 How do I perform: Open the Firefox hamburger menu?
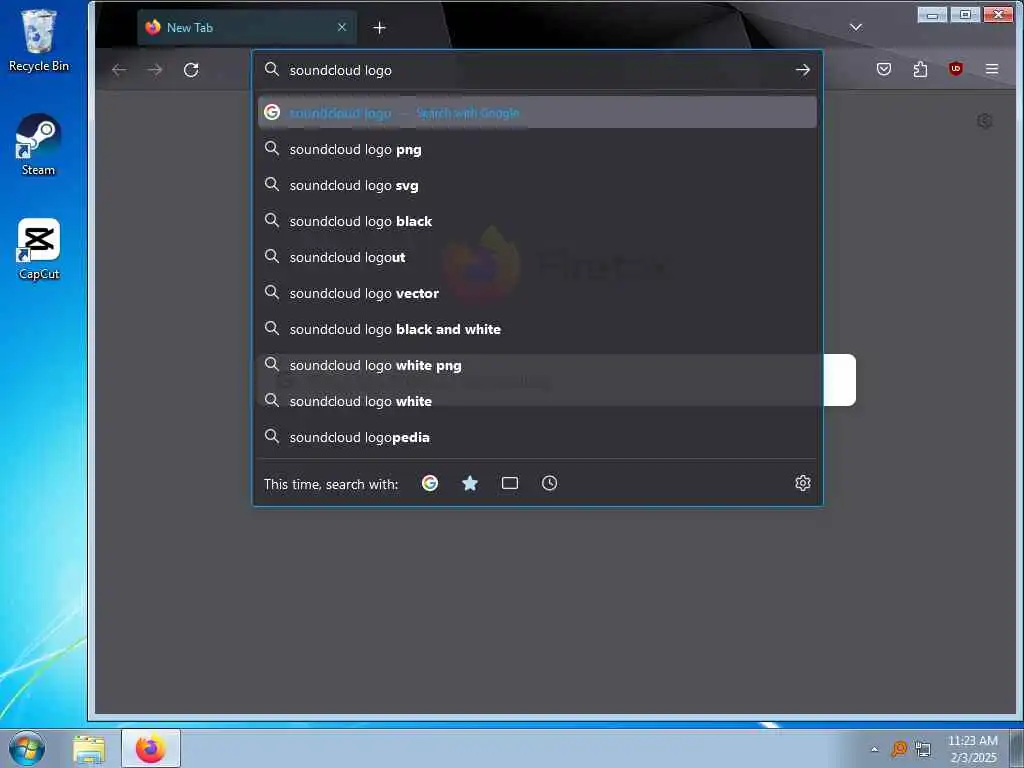991,69
